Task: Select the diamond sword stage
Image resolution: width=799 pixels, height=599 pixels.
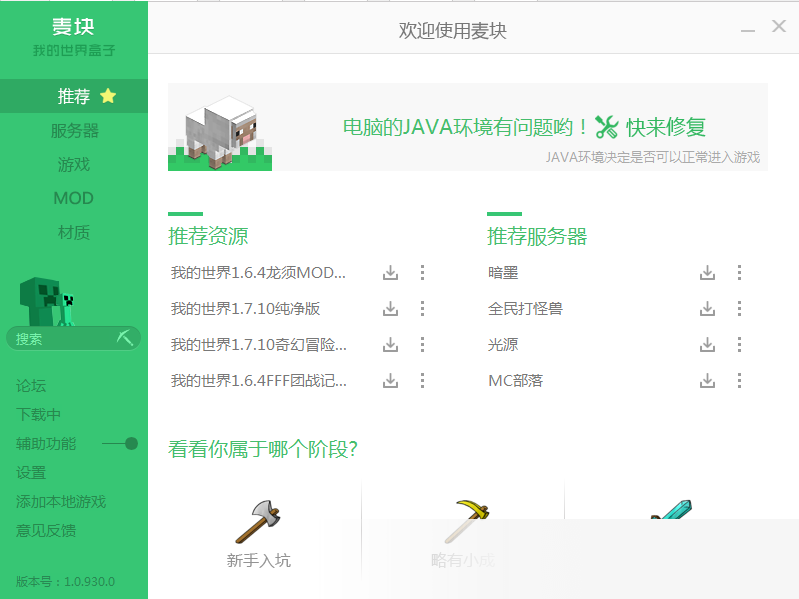Action: pos(672,509)
